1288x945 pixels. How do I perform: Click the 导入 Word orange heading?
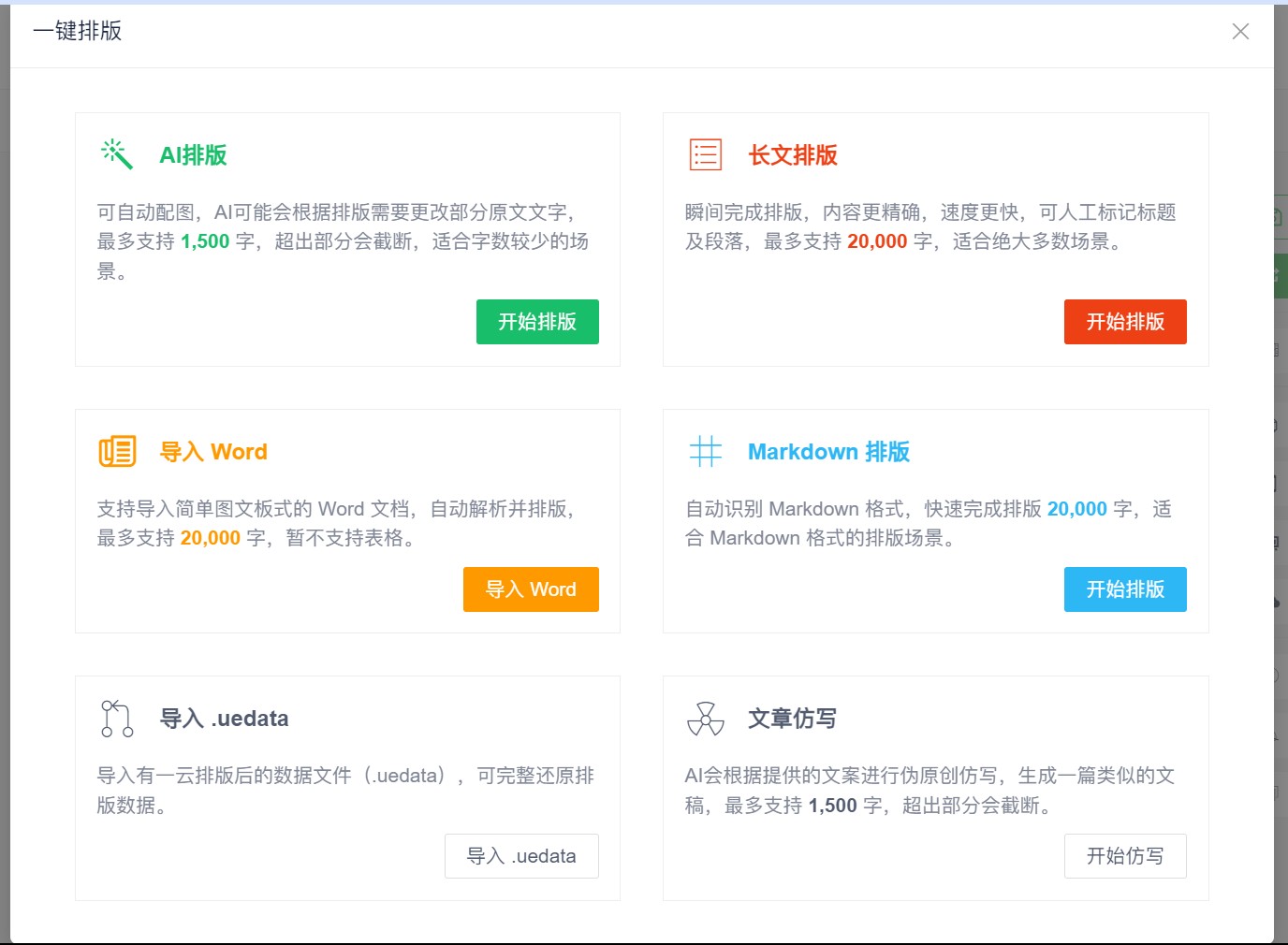213,452
